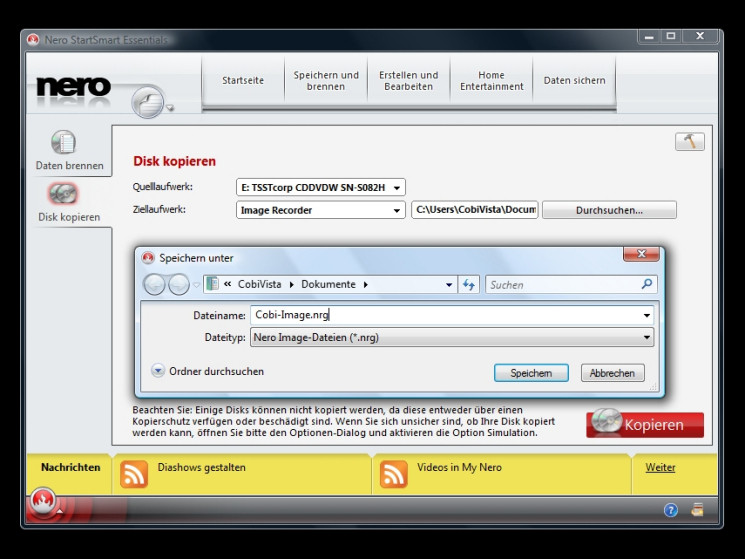Click the round Nero launcher icon beside the logo

pos(147,102)
